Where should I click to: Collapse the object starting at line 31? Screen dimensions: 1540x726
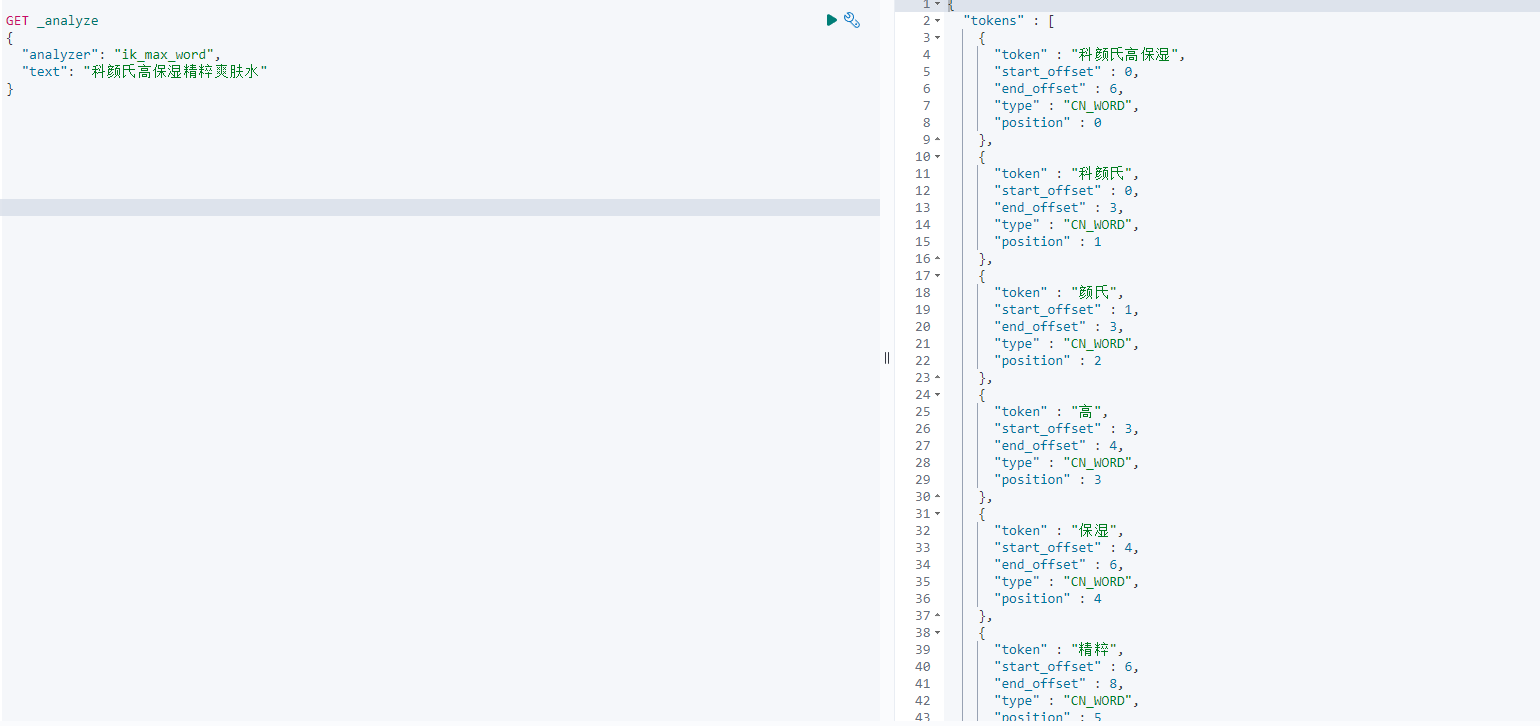tap(937, 514)
